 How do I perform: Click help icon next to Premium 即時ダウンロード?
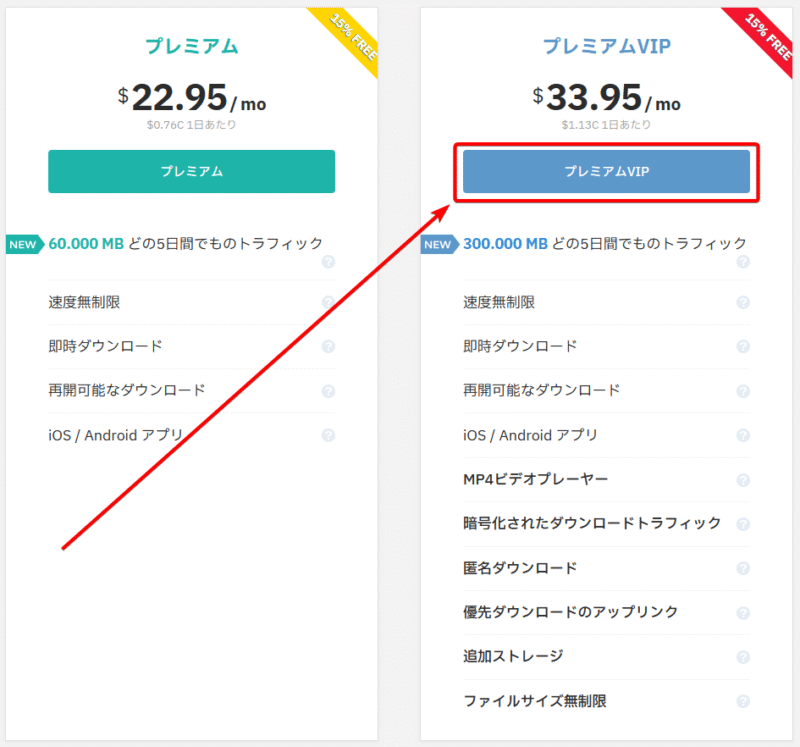click(x=328, y=346)
